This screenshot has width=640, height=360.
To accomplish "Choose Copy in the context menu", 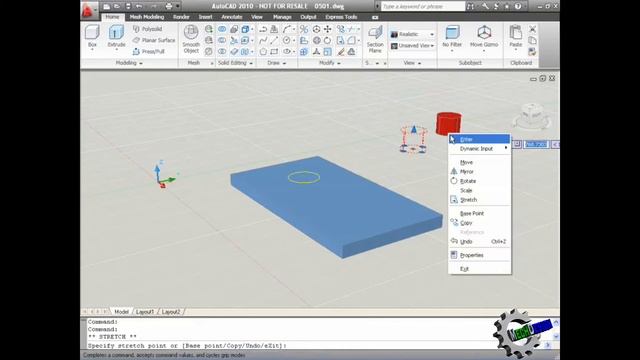I will point(480,223).
